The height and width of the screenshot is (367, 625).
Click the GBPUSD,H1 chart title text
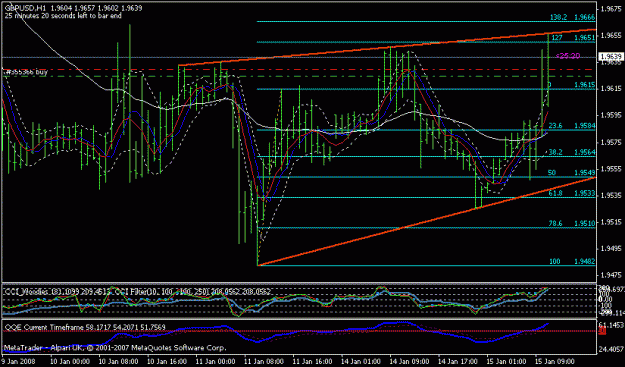25,8
